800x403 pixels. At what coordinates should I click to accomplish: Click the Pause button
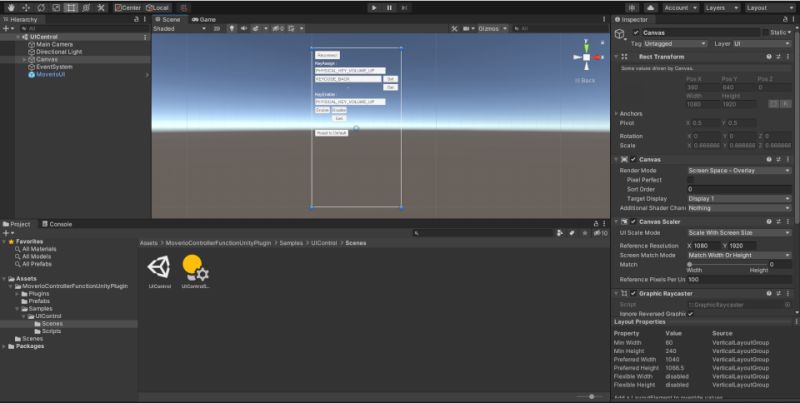coord(389,8)
